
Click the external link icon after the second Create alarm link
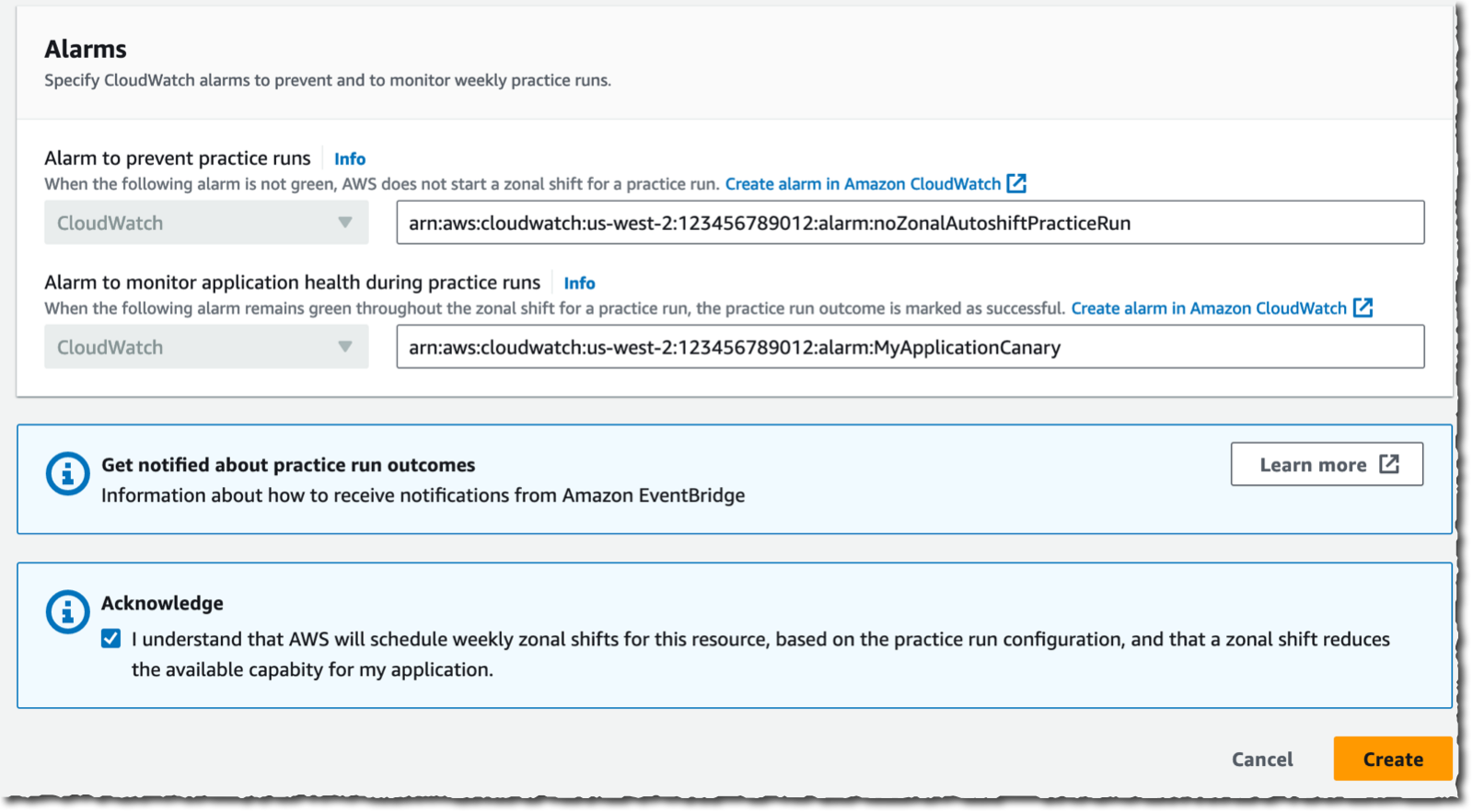1363,307
